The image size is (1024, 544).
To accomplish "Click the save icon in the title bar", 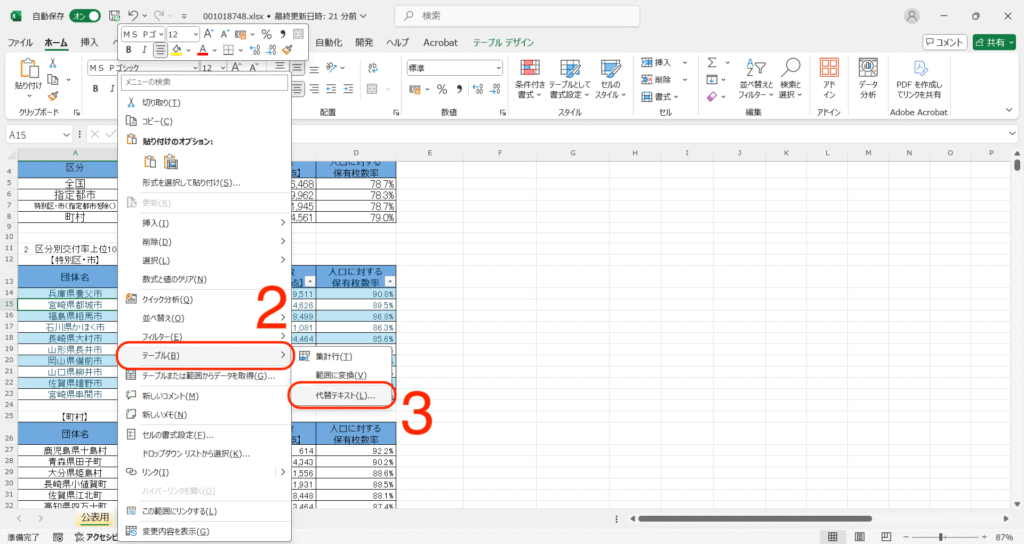I will point(114,16).
